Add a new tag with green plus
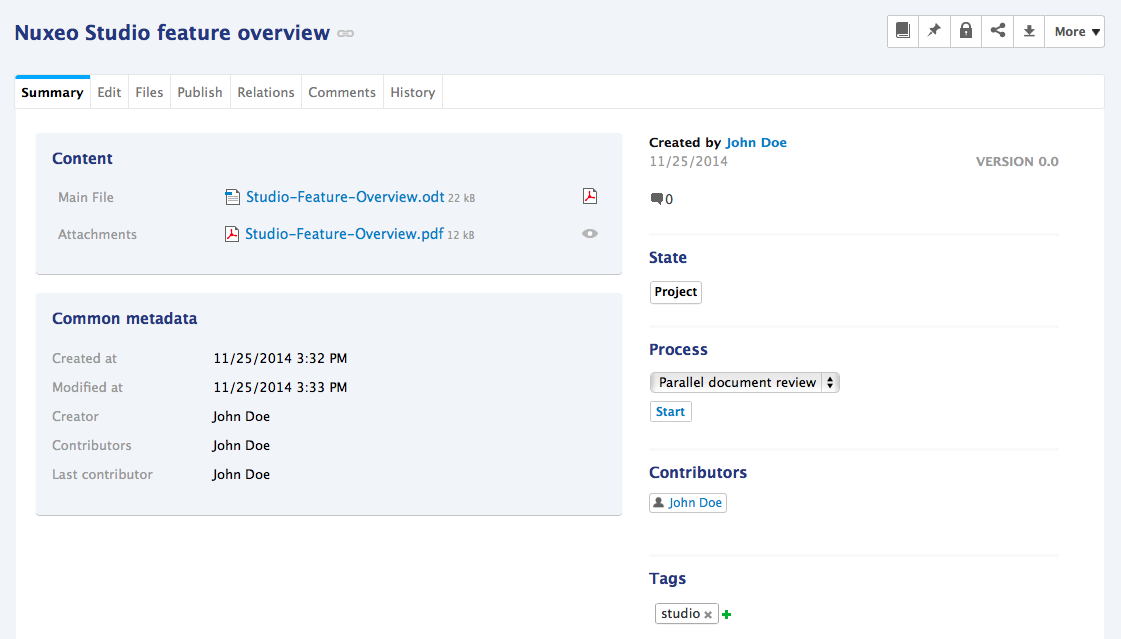The image size is (1121, 639). (x=726, y=614)
